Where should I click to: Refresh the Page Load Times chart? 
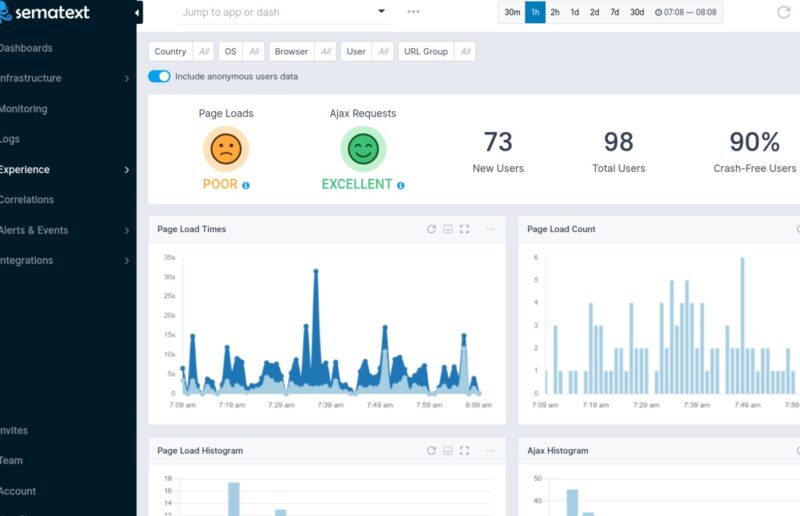click(431, 229)
